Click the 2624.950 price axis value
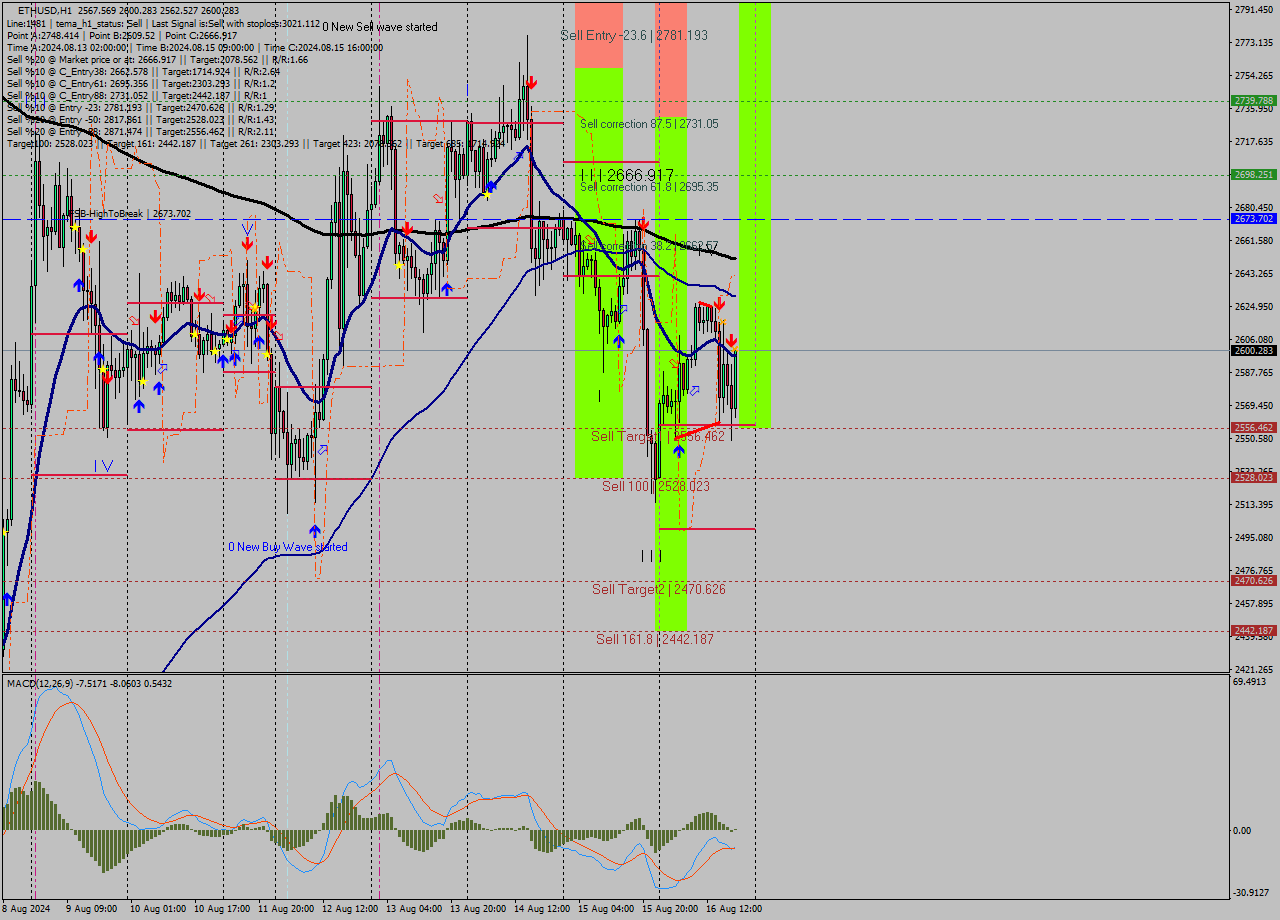1280x920 pixels. pyautogui.click(x=1254, y=307)
